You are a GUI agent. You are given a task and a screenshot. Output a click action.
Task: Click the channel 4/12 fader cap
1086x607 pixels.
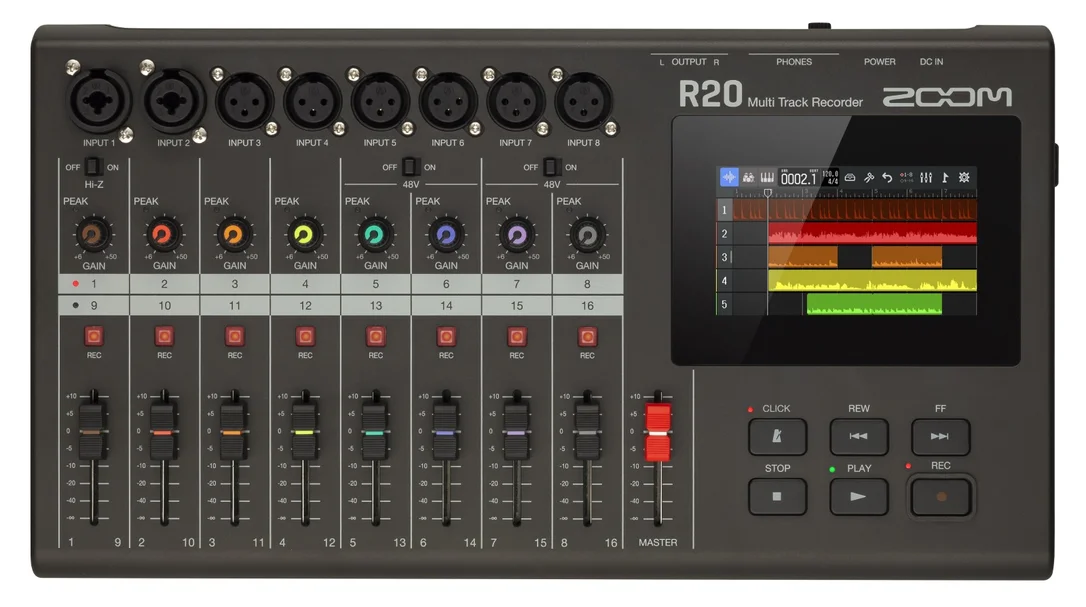(x=303, y=432)
